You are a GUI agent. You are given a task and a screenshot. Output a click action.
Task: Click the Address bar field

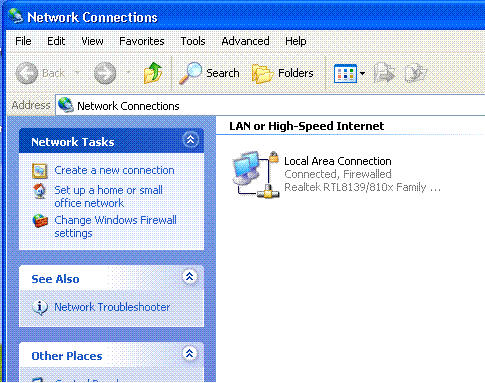point(270,106)
